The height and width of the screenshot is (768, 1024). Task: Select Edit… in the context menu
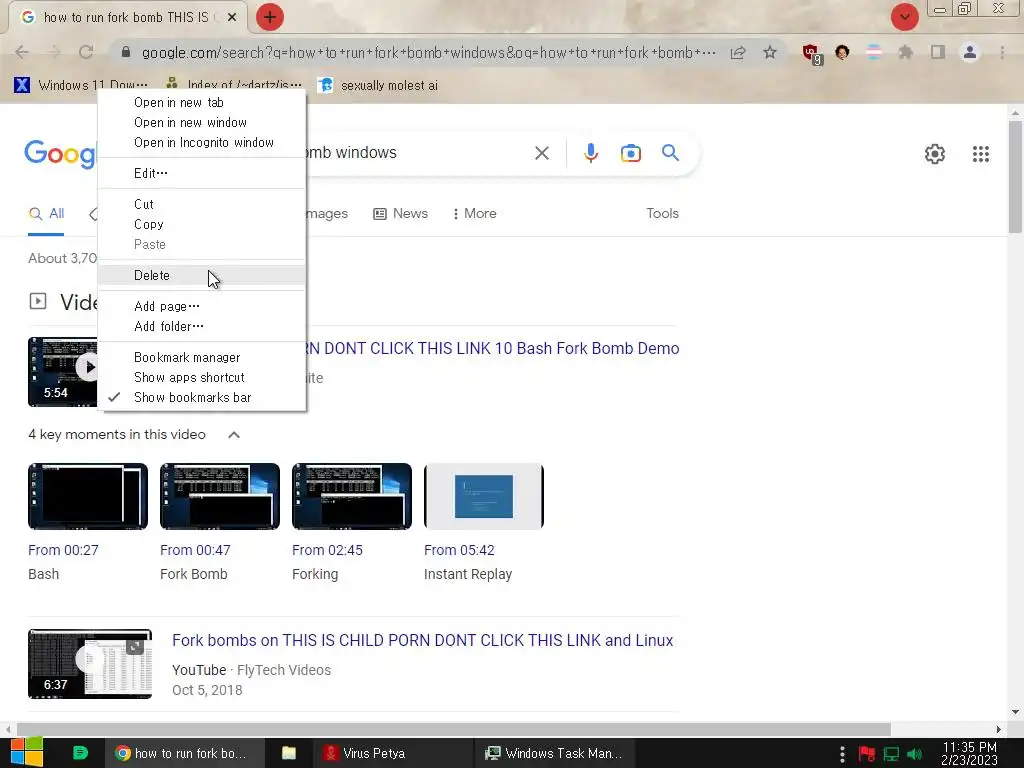coord(202,173)
